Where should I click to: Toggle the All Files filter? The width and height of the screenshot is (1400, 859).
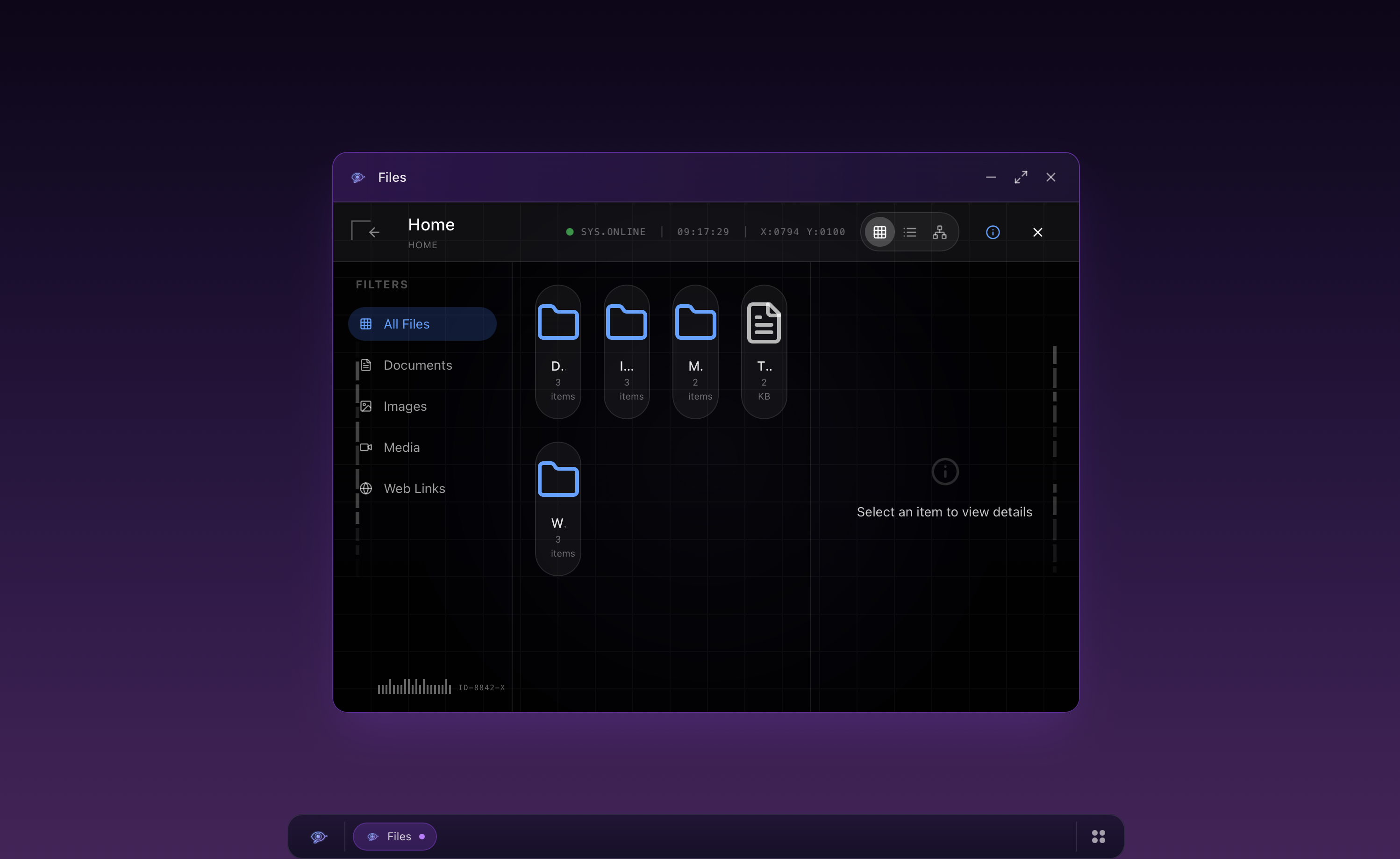pos(422,323)
